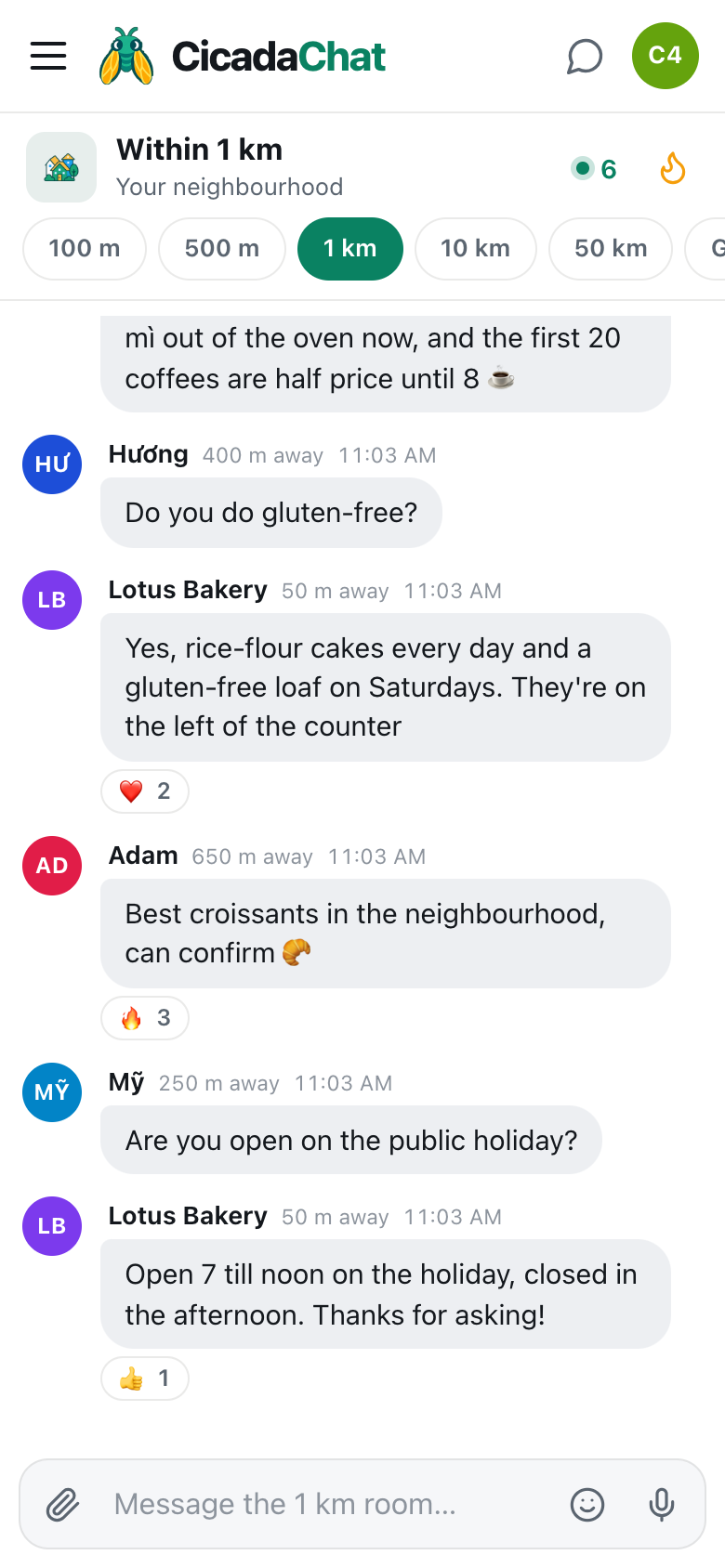Click the paperclip attach icon

click(63, 1504)
